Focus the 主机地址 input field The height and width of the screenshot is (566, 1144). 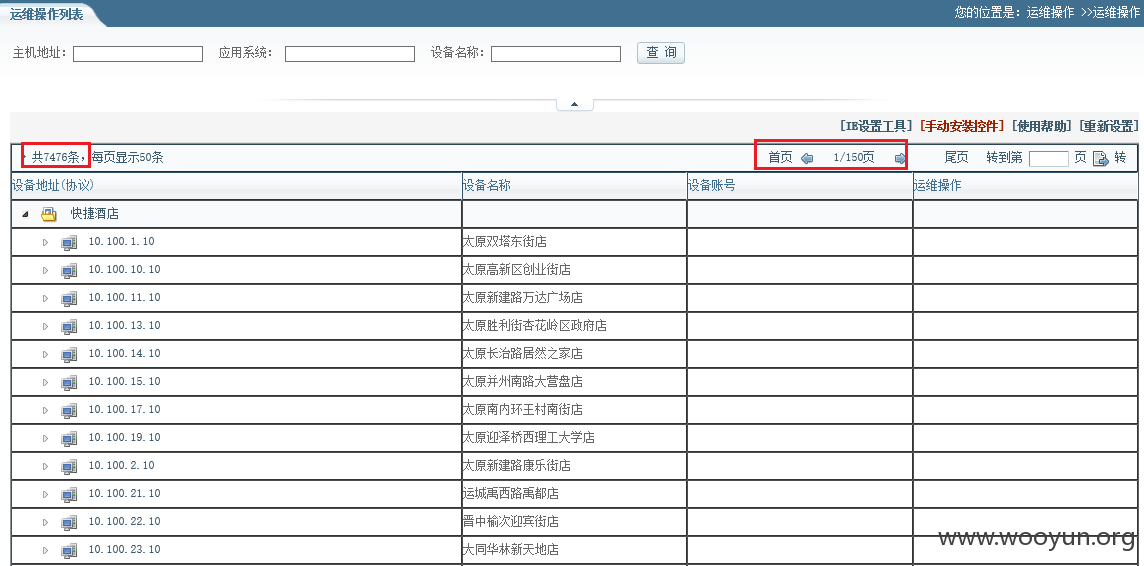click(x=138, y=54)
